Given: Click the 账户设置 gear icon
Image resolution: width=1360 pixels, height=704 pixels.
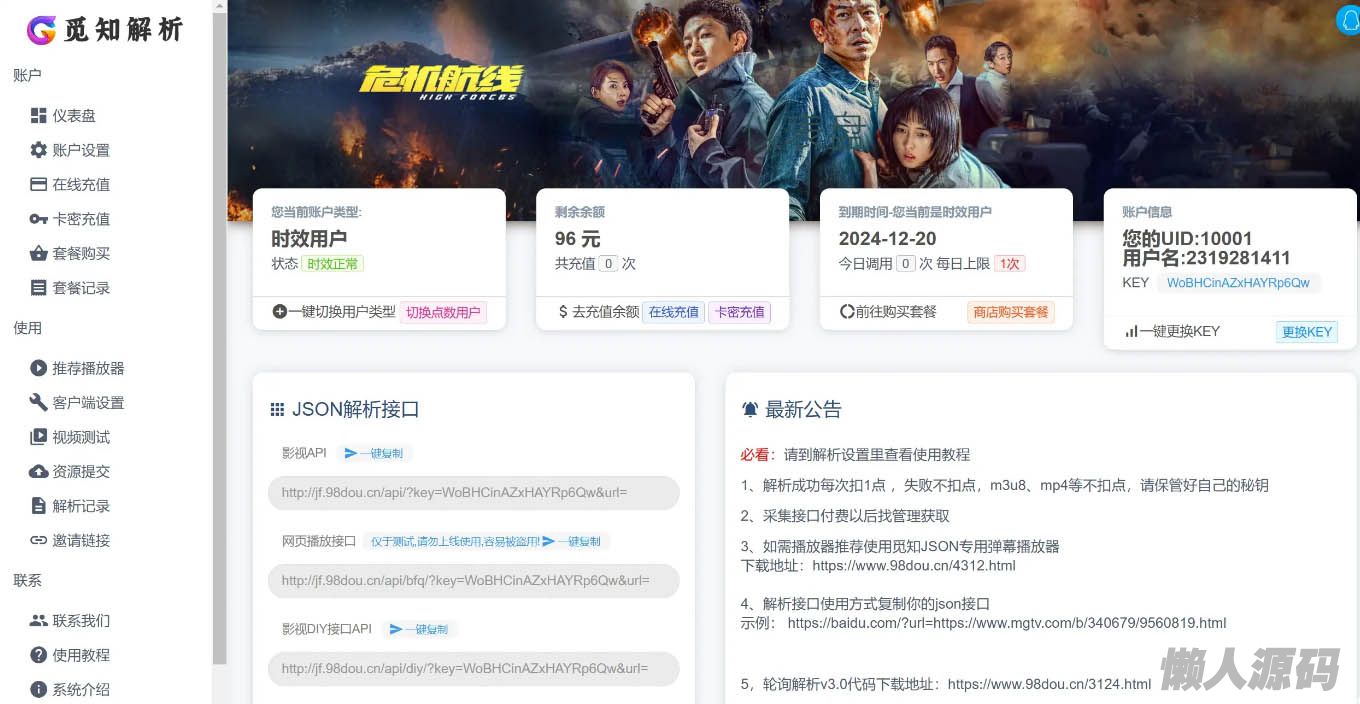Looking at the screenshot, I should pyautogui.click(x=39, y=150).
